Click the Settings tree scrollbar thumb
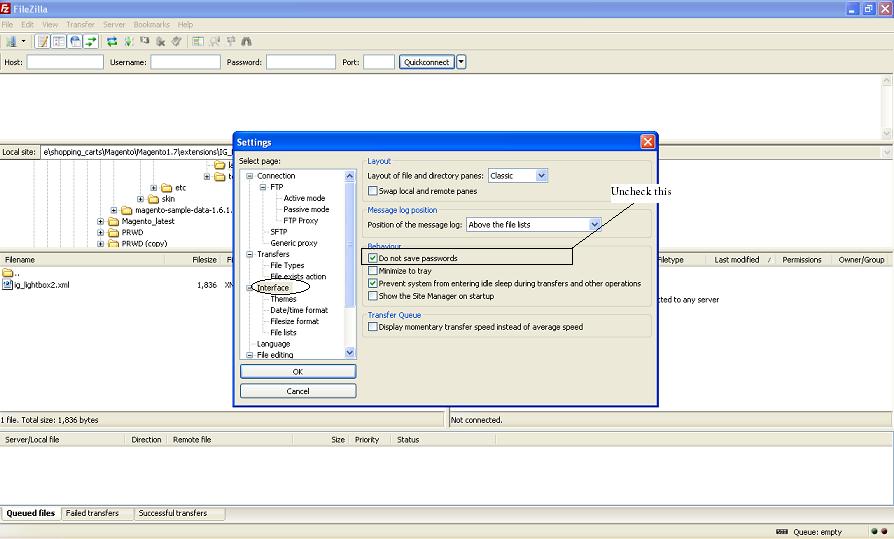 [350, 245]
